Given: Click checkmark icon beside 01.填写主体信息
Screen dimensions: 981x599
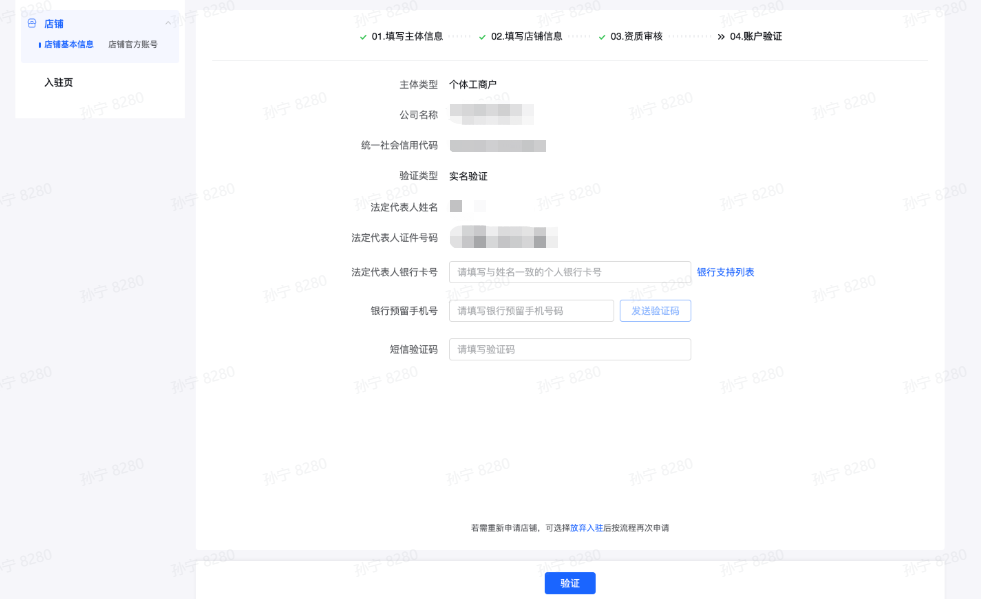Looking at the screenshot, I should 363,37.
